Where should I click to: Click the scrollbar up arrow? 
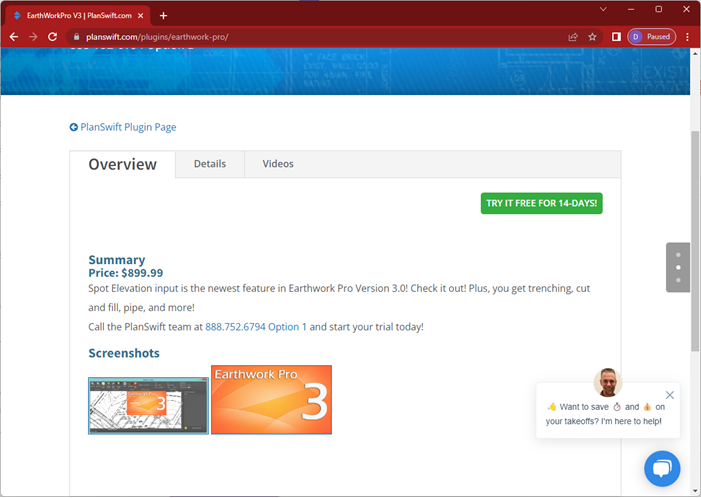tap(695, 54)
